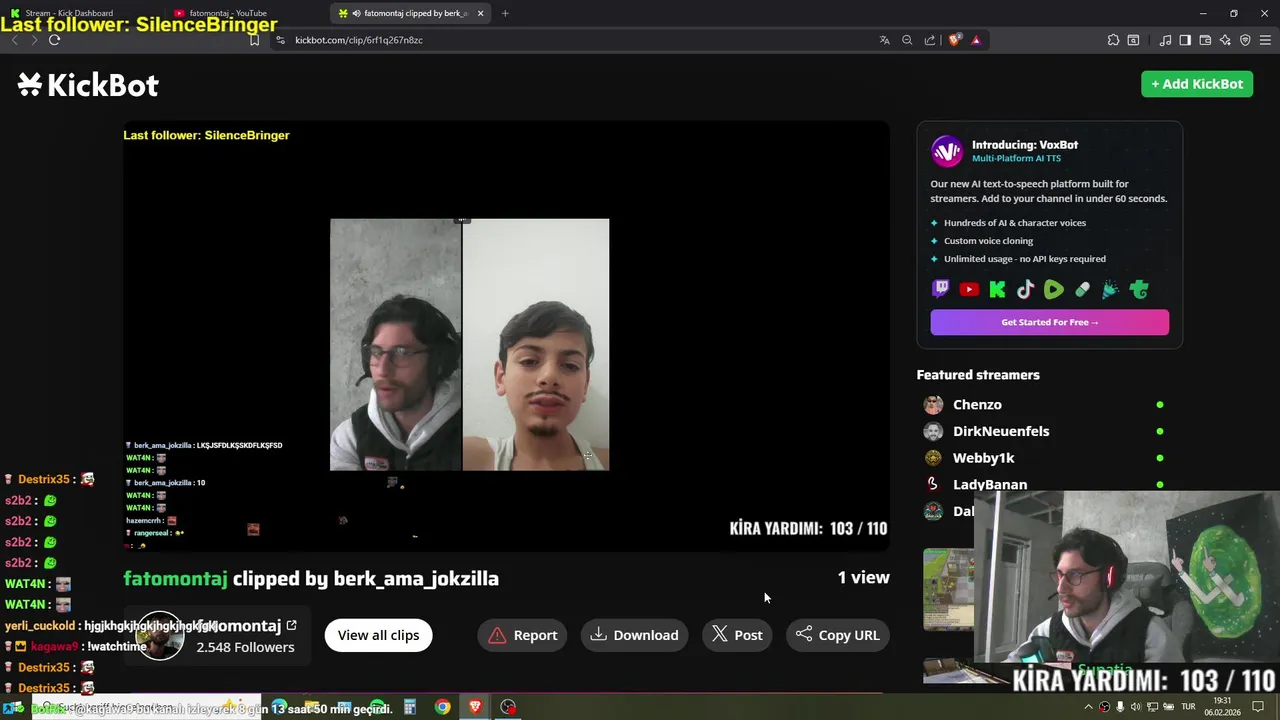Viewport: 1280px width, 720px height.
Task: Download the clip
Action: (634, 635)
